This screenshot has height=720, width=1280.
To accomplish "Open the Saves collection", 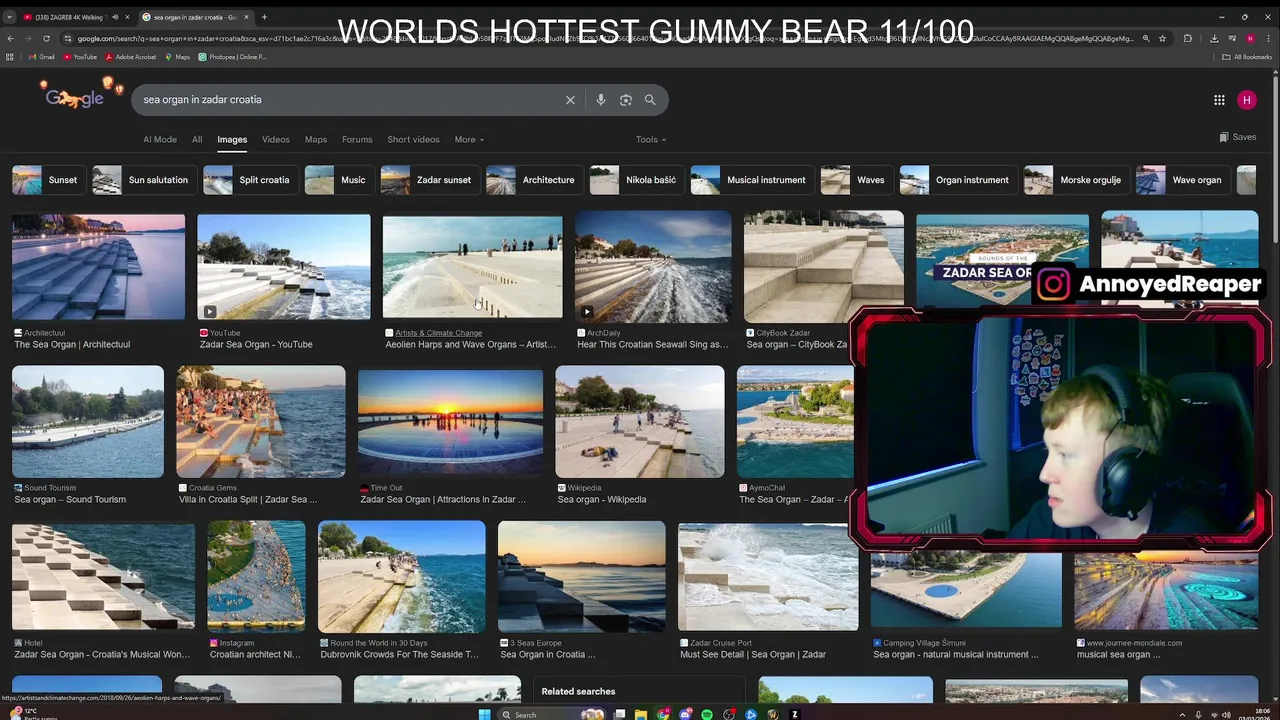I will coord(1238,137).
